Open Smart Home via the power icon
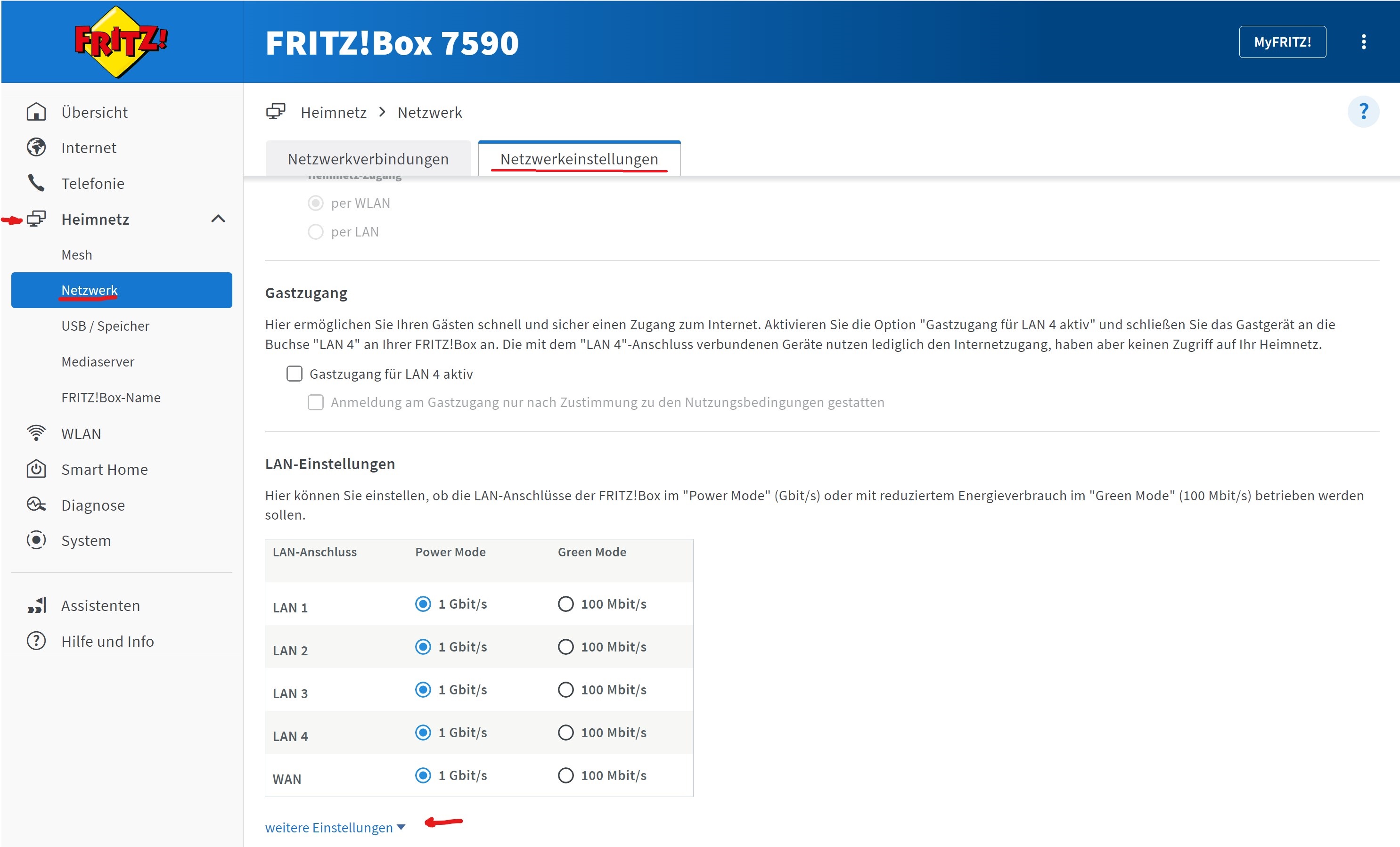Image resolution: width=1400 pixels, height=847 pixels. pyautogui.click(x=36, y=469)
